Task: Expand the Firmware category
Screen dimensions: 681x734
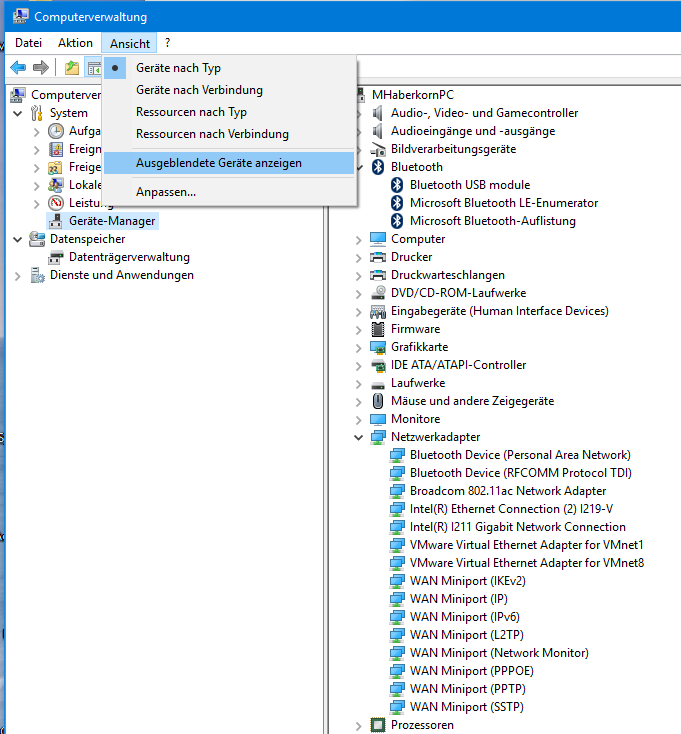Action: point(359,330)
